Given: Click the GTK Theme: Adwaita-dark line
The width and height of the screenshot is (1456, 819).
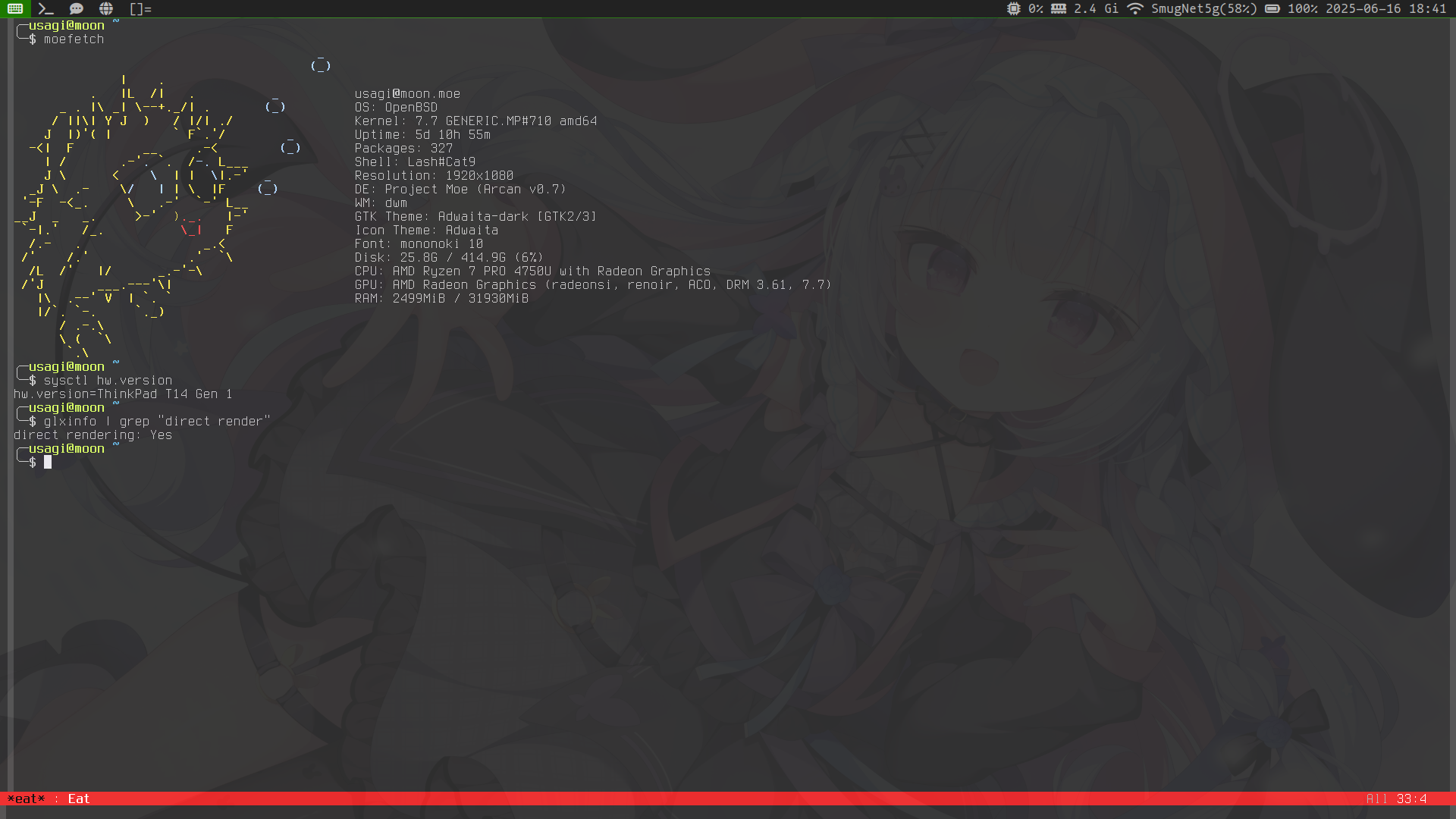Looking at the screenshot, I should 475,217.
